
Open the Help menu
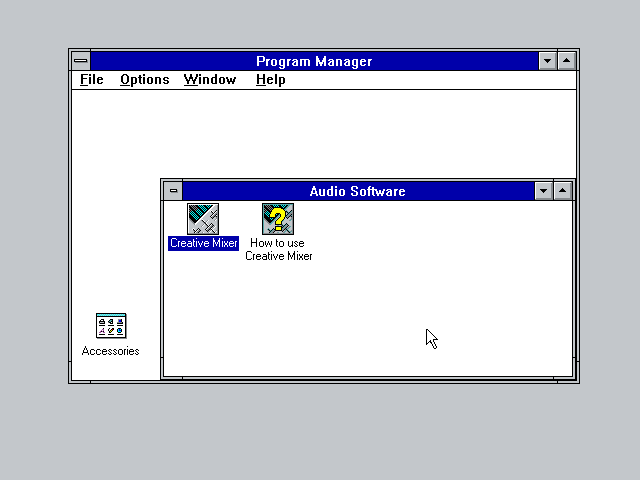[x=270, y=80]
